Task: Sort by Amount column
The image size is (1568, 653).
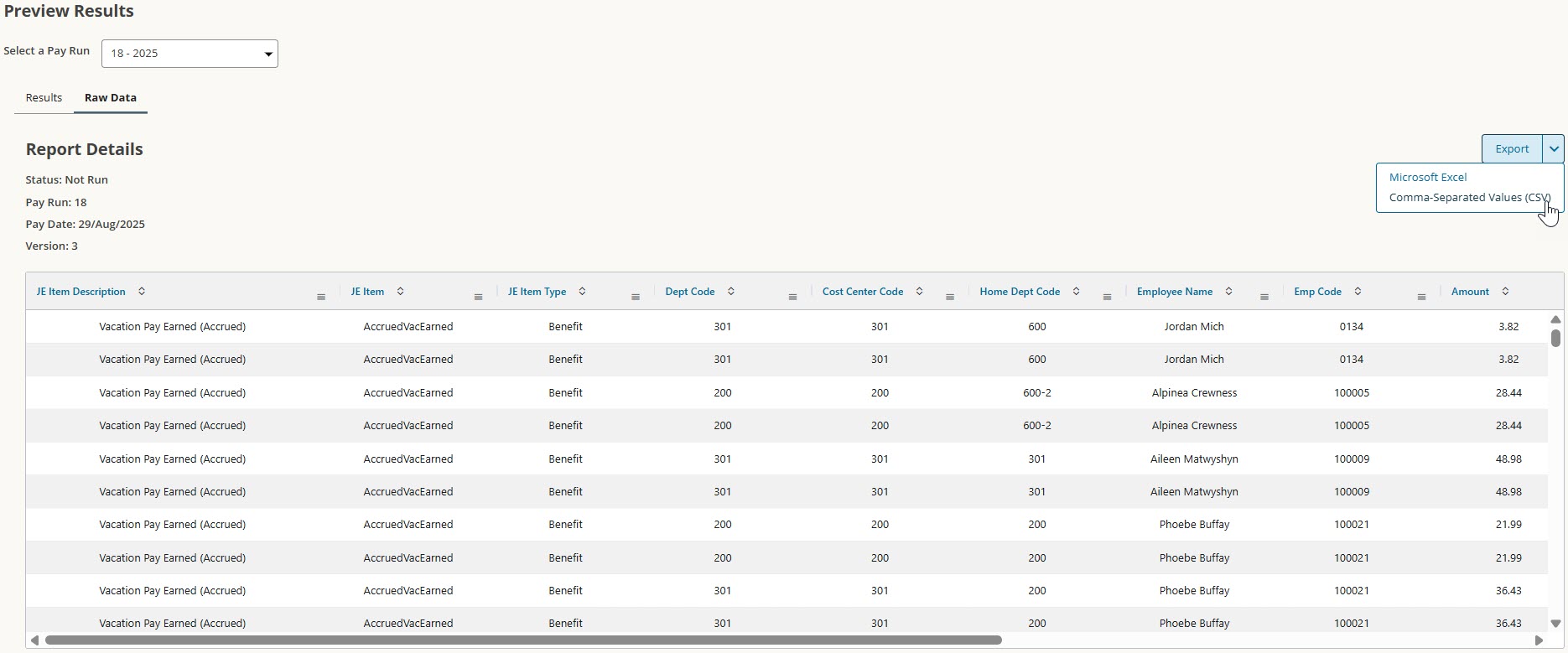Action: pyautogui.click(x=1505, y=292)
